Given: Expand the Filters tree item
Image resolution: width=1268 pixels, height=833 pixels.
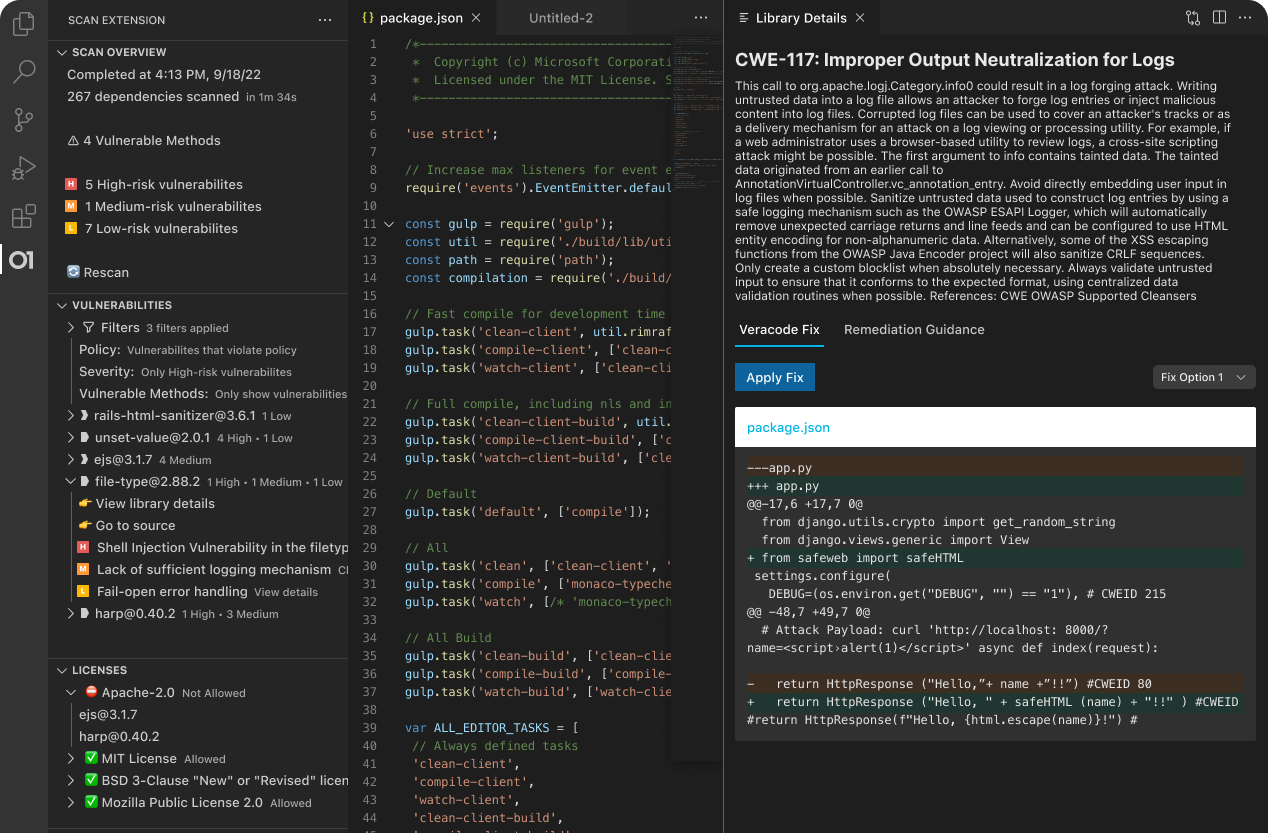Looking at the screenshot, I should (71, 328).
